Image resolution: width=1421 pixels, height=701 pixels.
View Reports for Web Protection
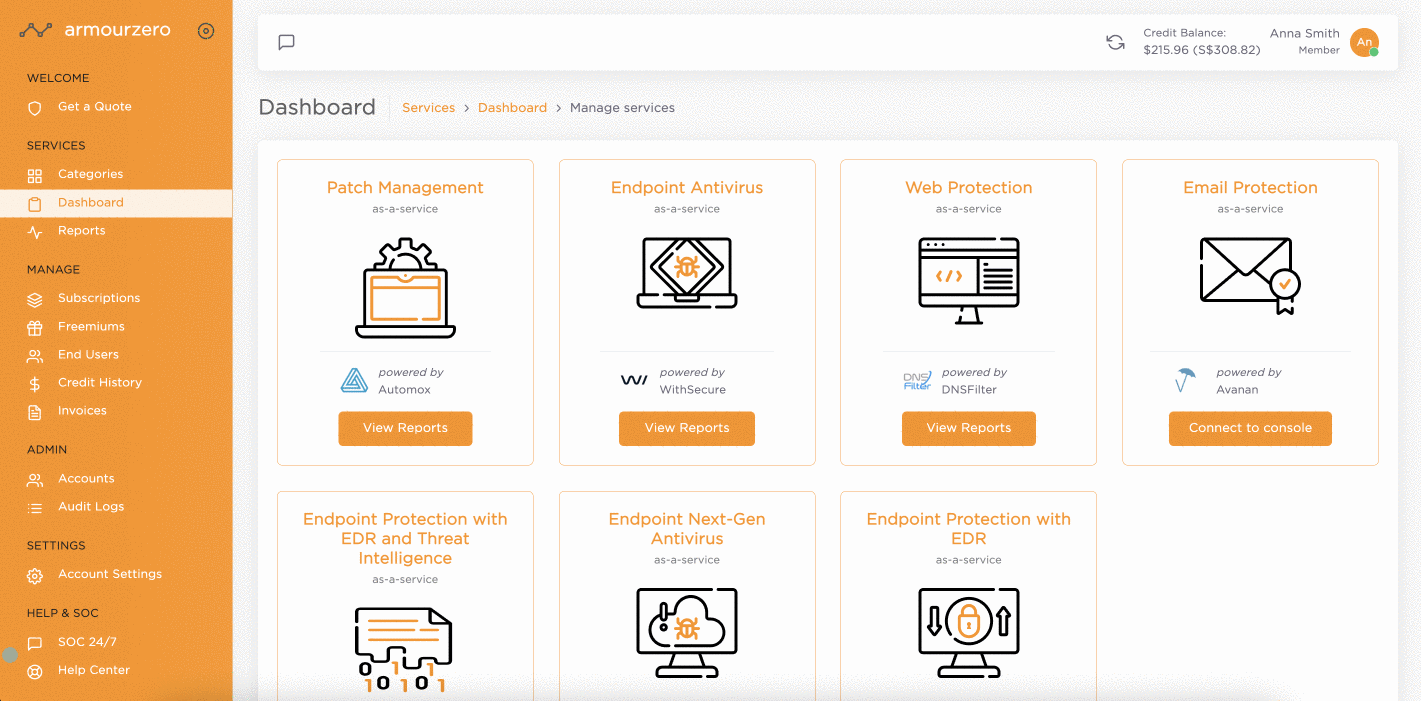tap(969, 428)
